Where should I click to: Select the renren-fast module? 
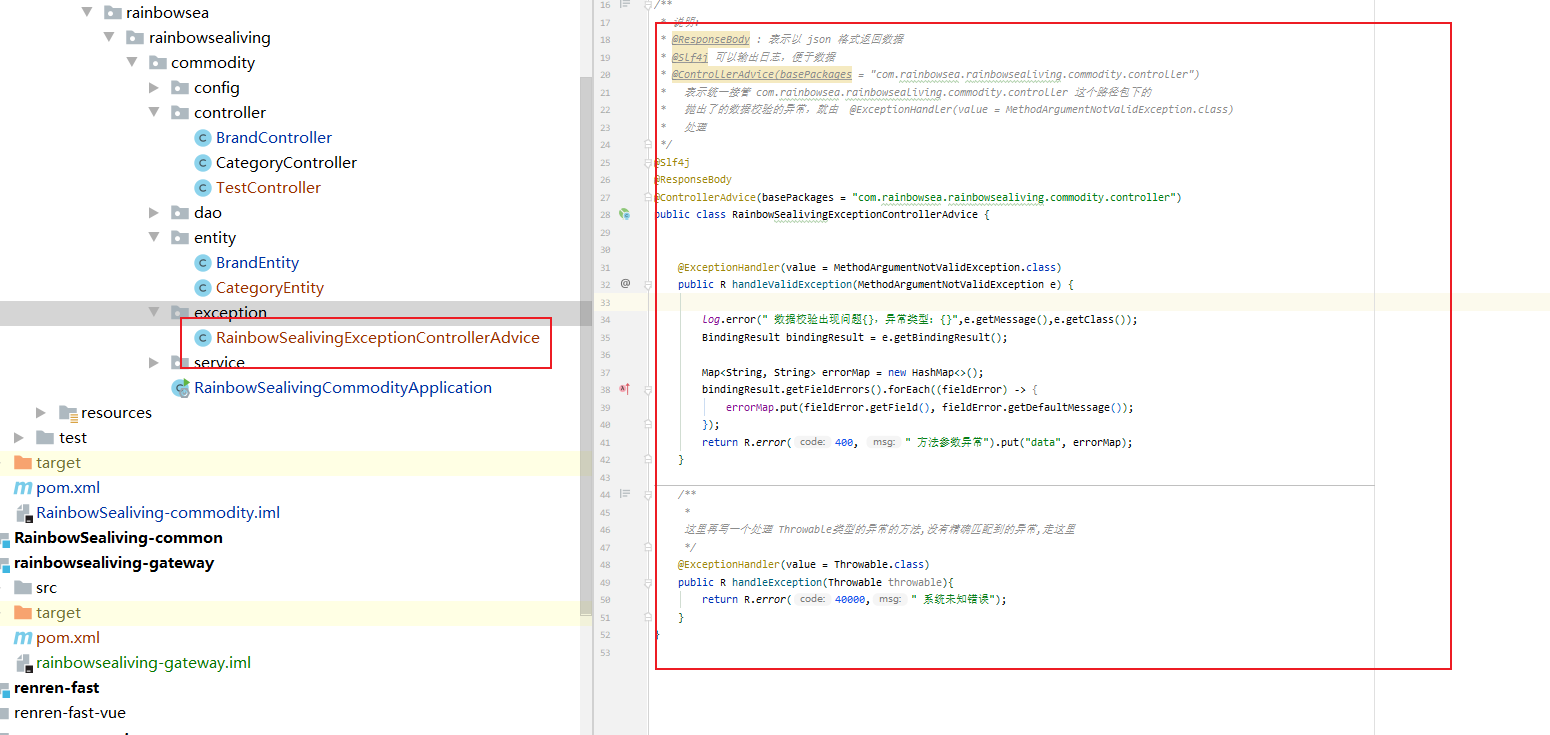coord(56,688)
